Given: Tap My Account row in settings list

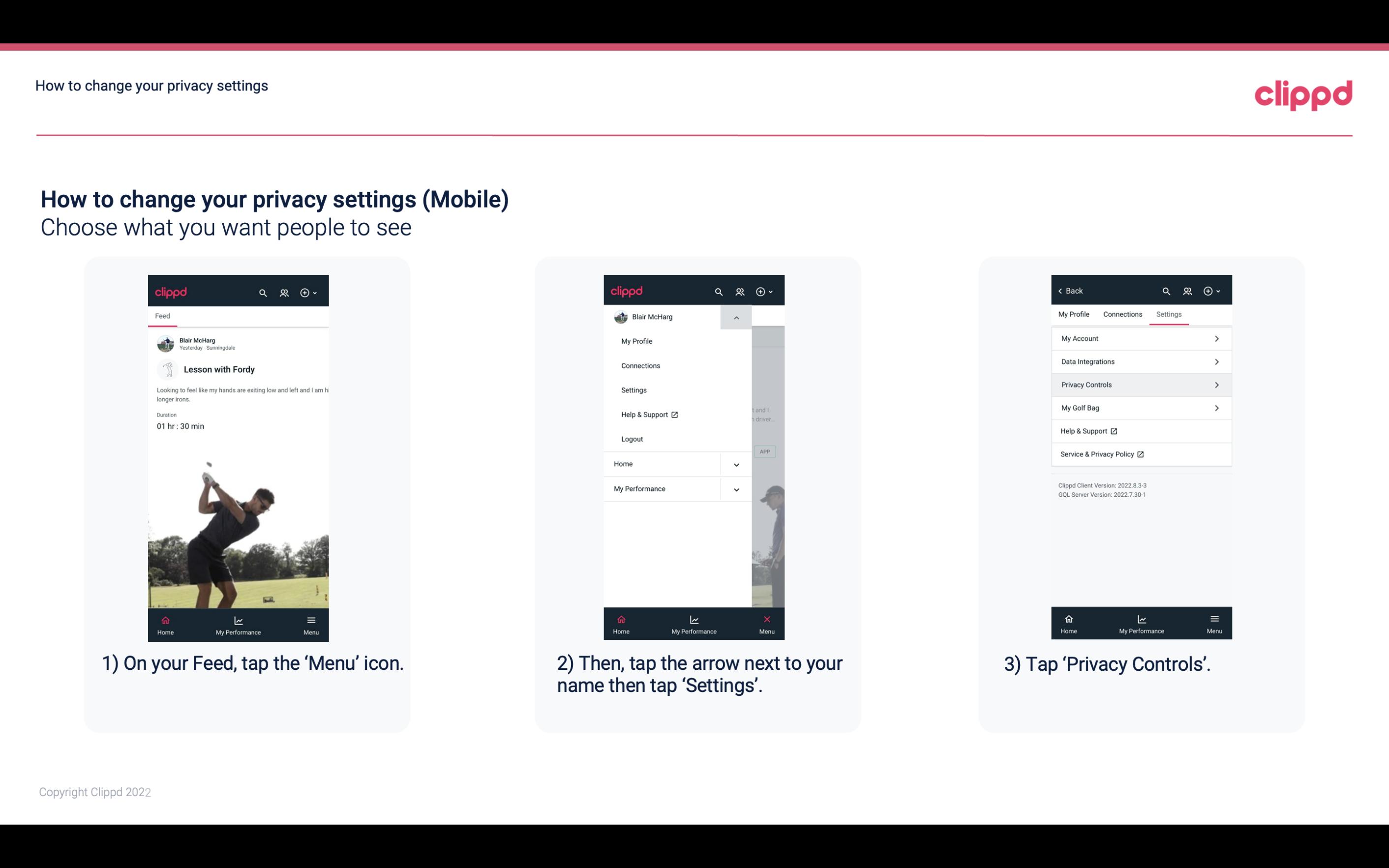Looking at the screenshot, I should (x=1141, y=338).
